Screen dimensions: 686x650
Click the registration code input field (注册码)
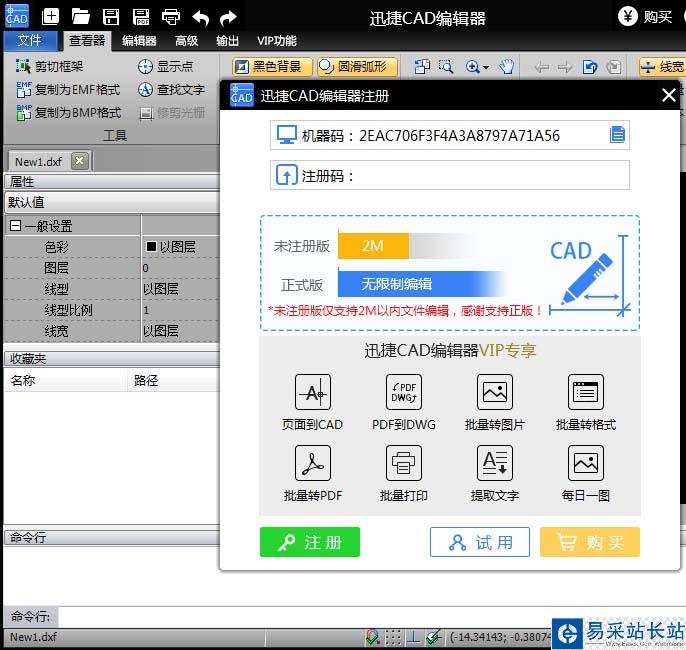450,175
